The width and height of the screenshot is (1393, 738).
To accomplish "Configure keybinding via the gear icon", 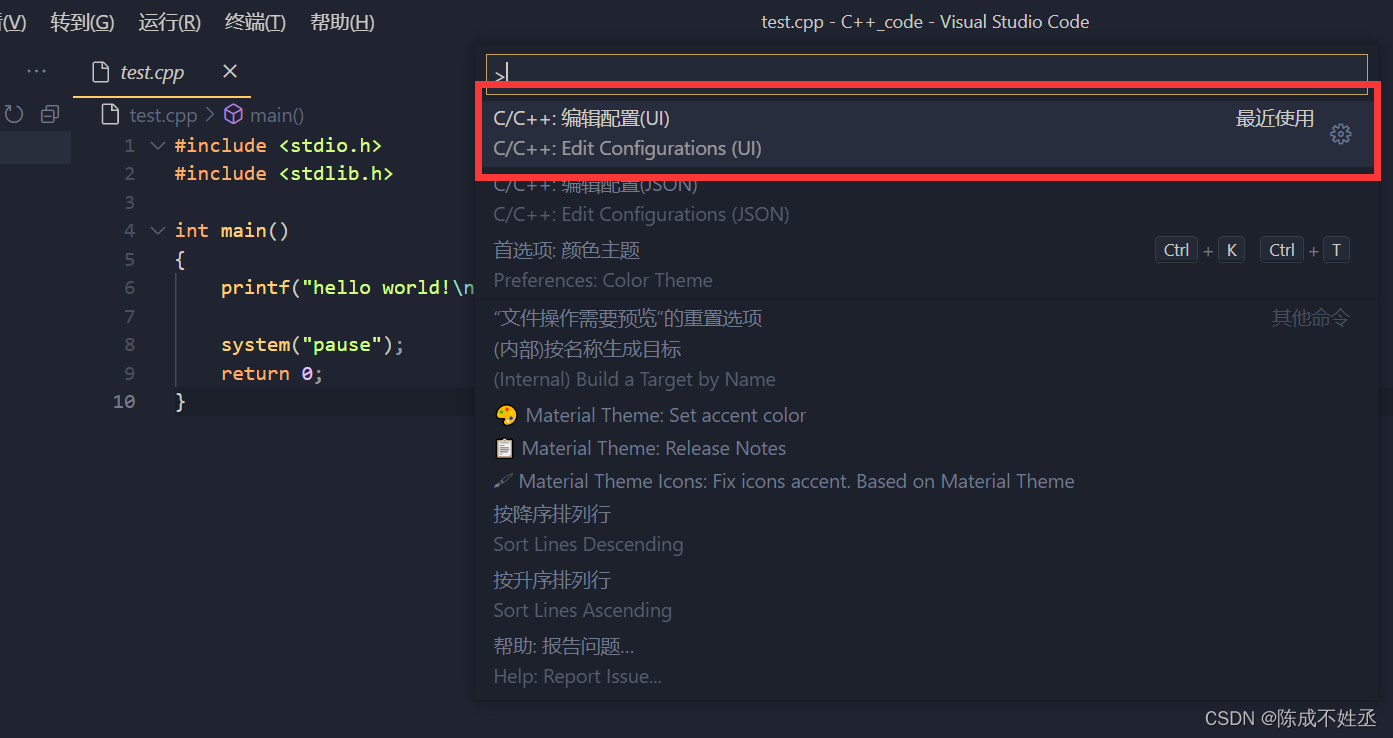I will tap(1341, 133).
